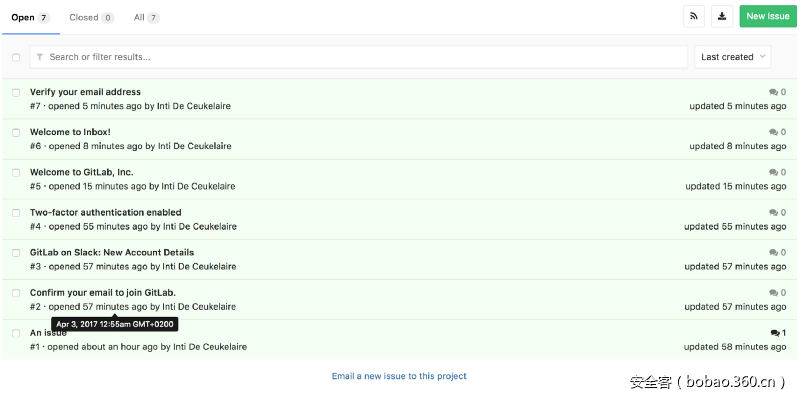800x400 pixels.
Task: Open comments icon for Welcome to Inbox!
Action: click(x=773, y=132)
